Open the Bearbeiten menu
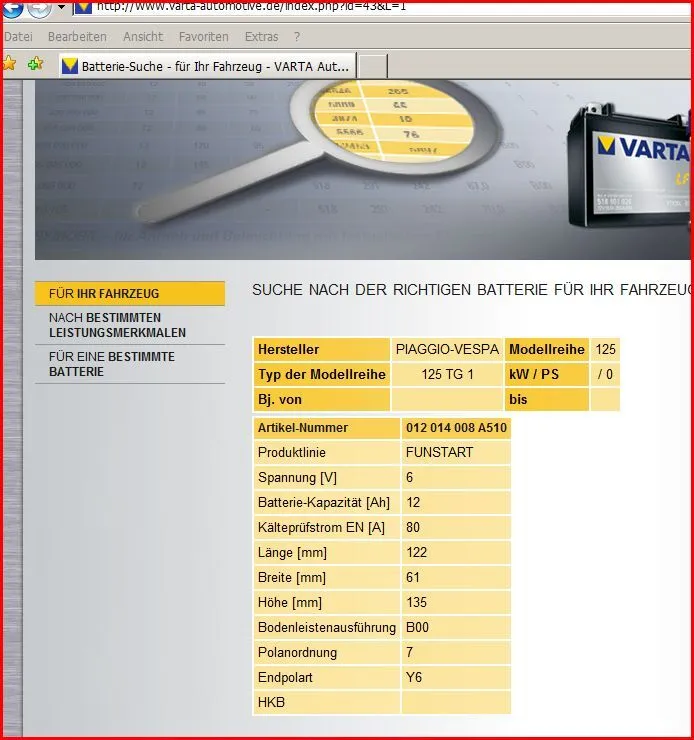The width and height of the screenshot is (694, 740). click(x=77, y=37)
